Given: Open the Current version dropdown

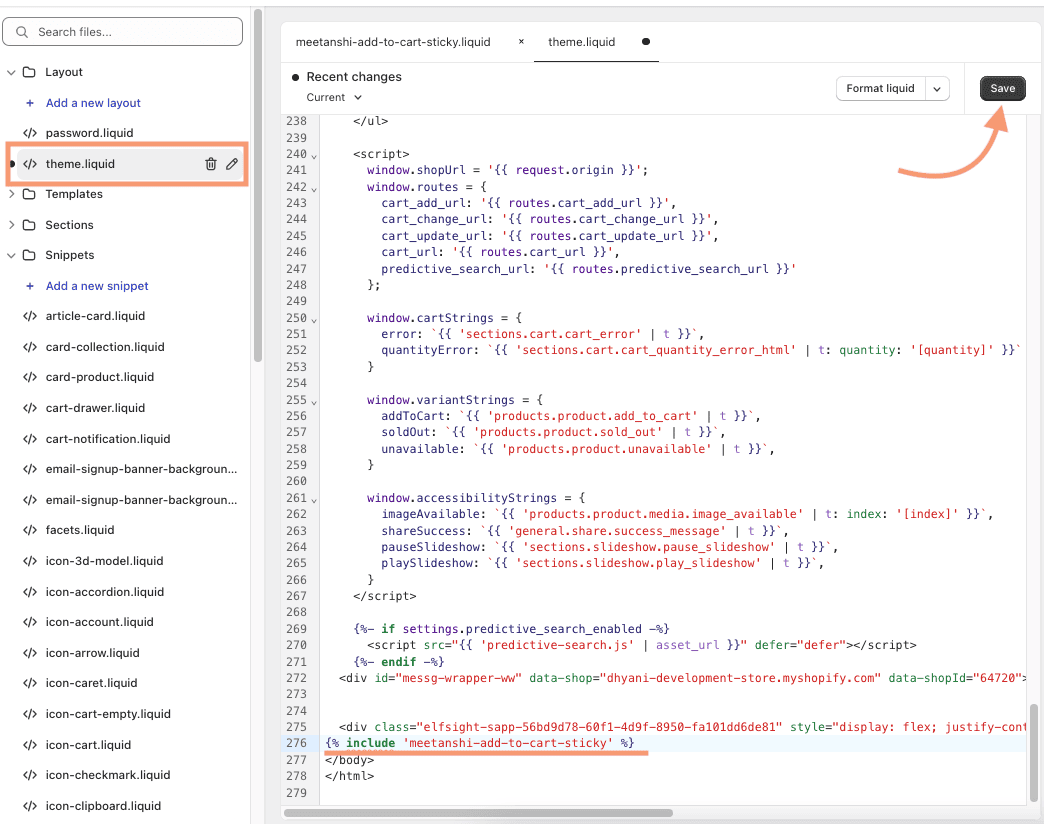Looking at the screenshot, I should coord(334,97).
